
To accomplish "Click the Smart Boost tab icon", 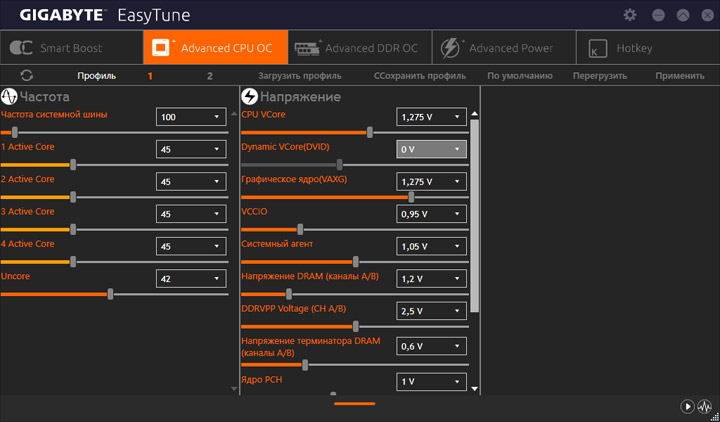I will 21,48.
